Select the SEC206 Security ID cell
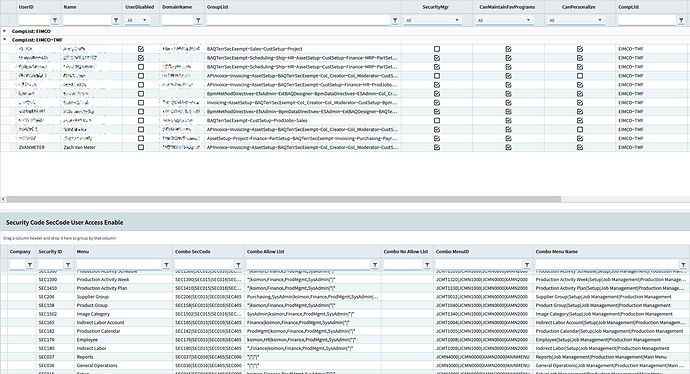 pos(55,297)
